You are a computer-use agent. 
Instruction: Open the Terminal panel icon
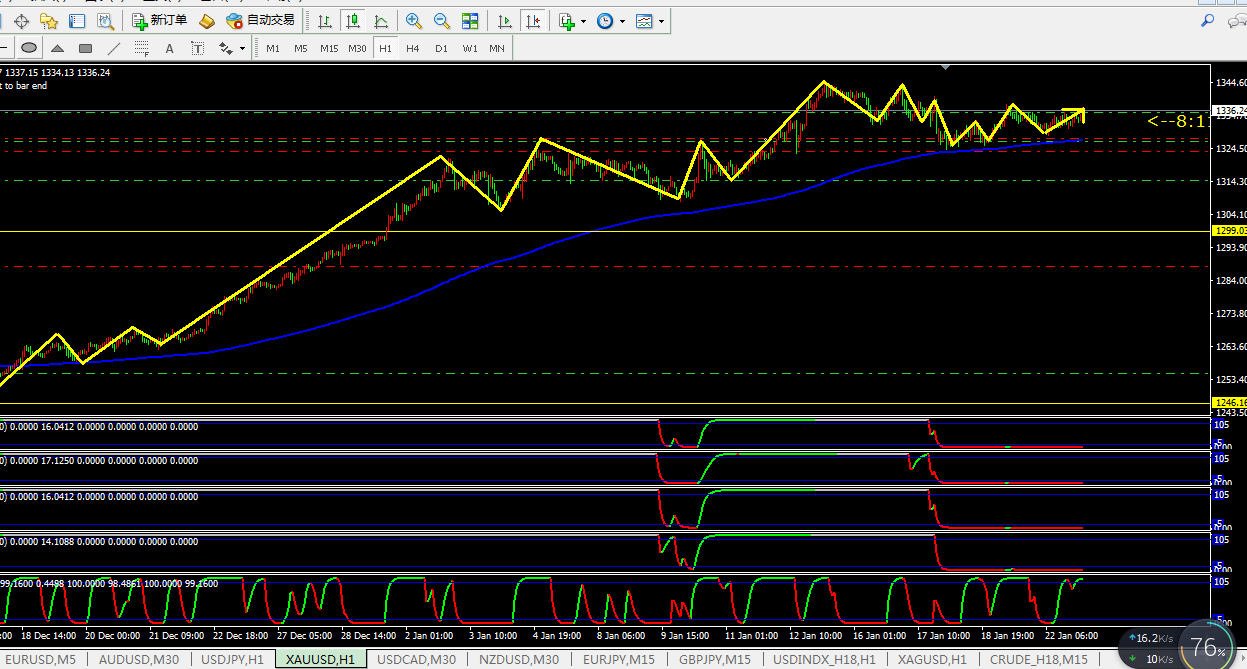coord(77,21)
